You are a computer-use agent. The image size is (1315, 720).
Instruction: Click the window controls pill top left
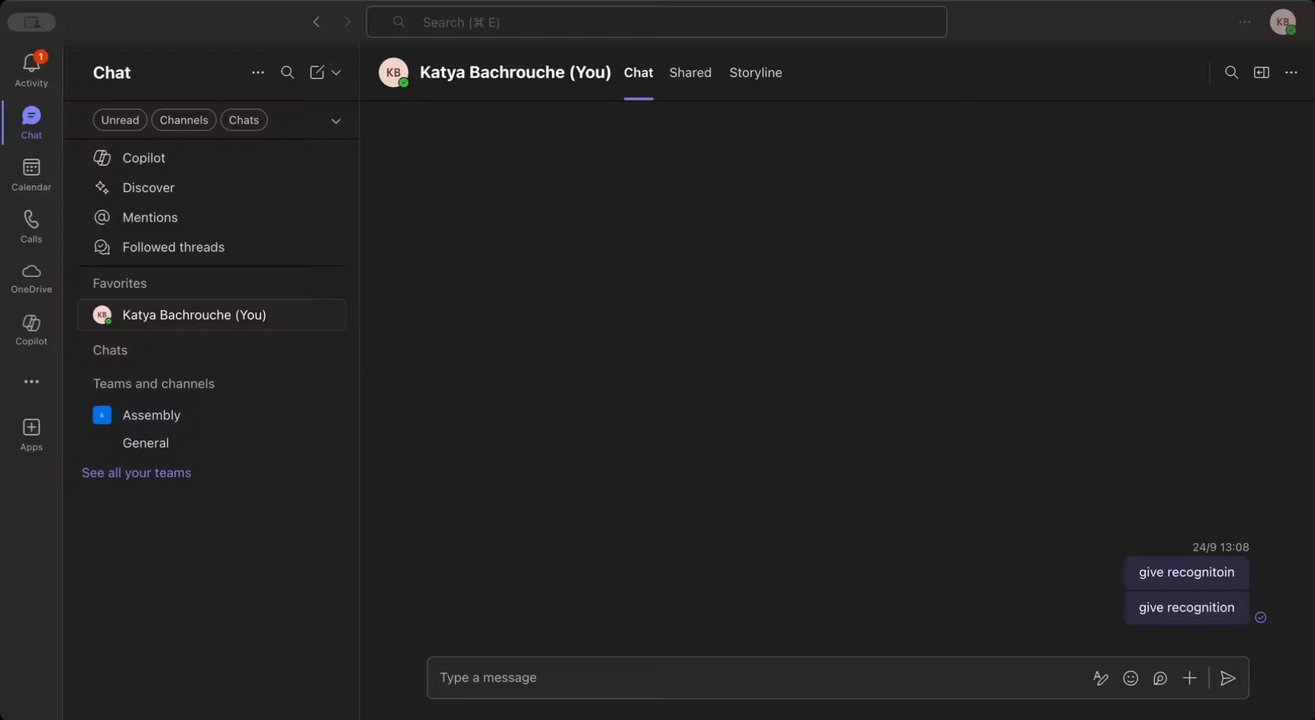tap(32, 22)
